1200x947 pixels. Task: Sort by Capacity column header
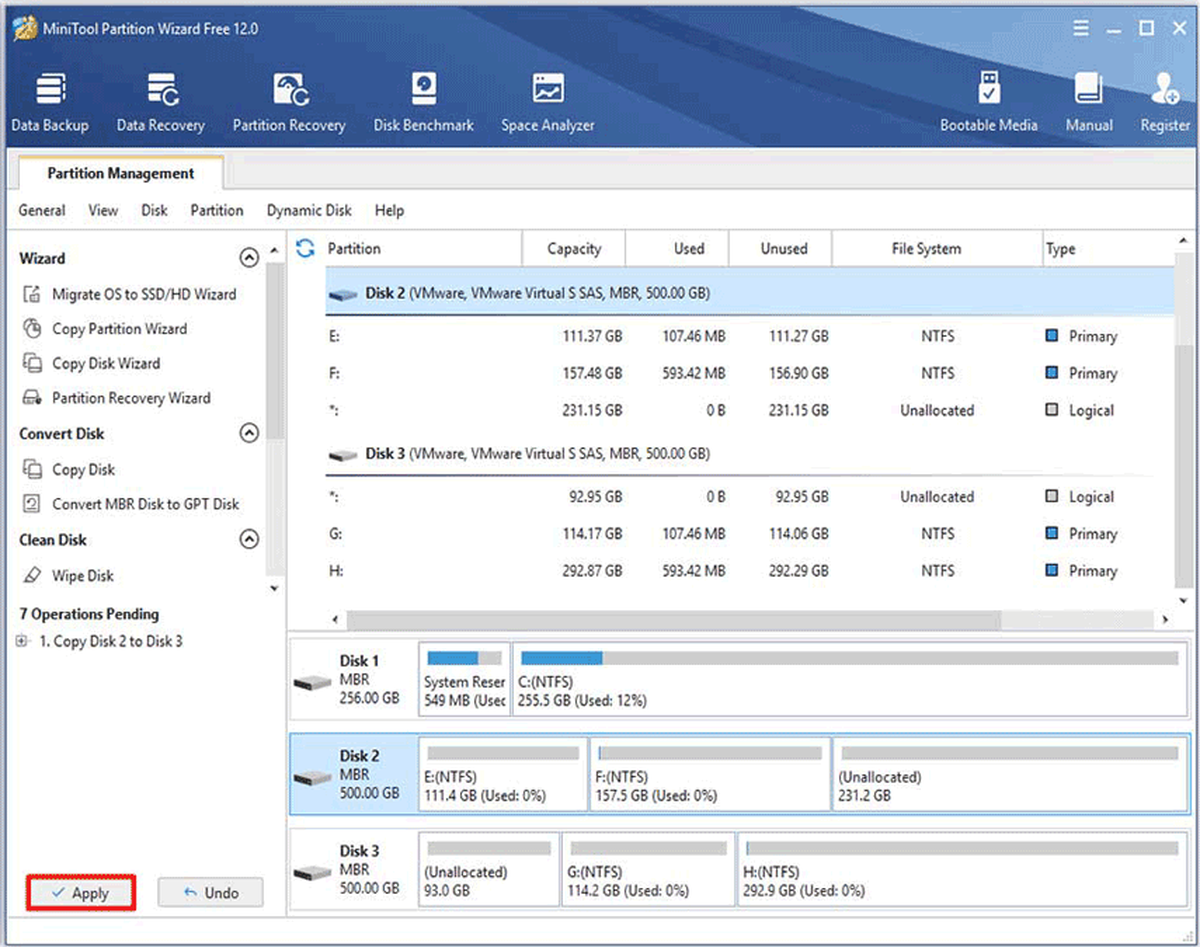(x=574, y=248)
